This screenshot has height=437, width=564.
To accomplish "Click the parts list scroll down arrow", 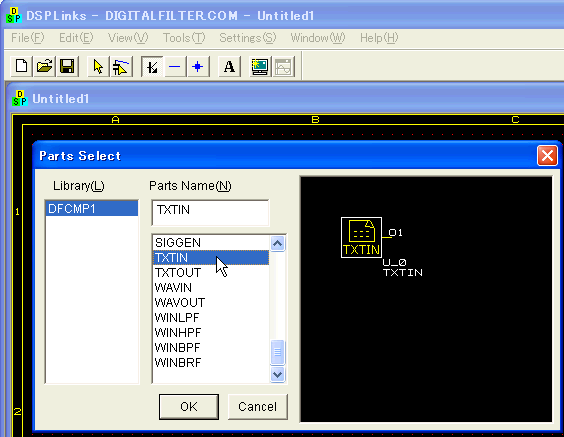I will tap(277, 374).
